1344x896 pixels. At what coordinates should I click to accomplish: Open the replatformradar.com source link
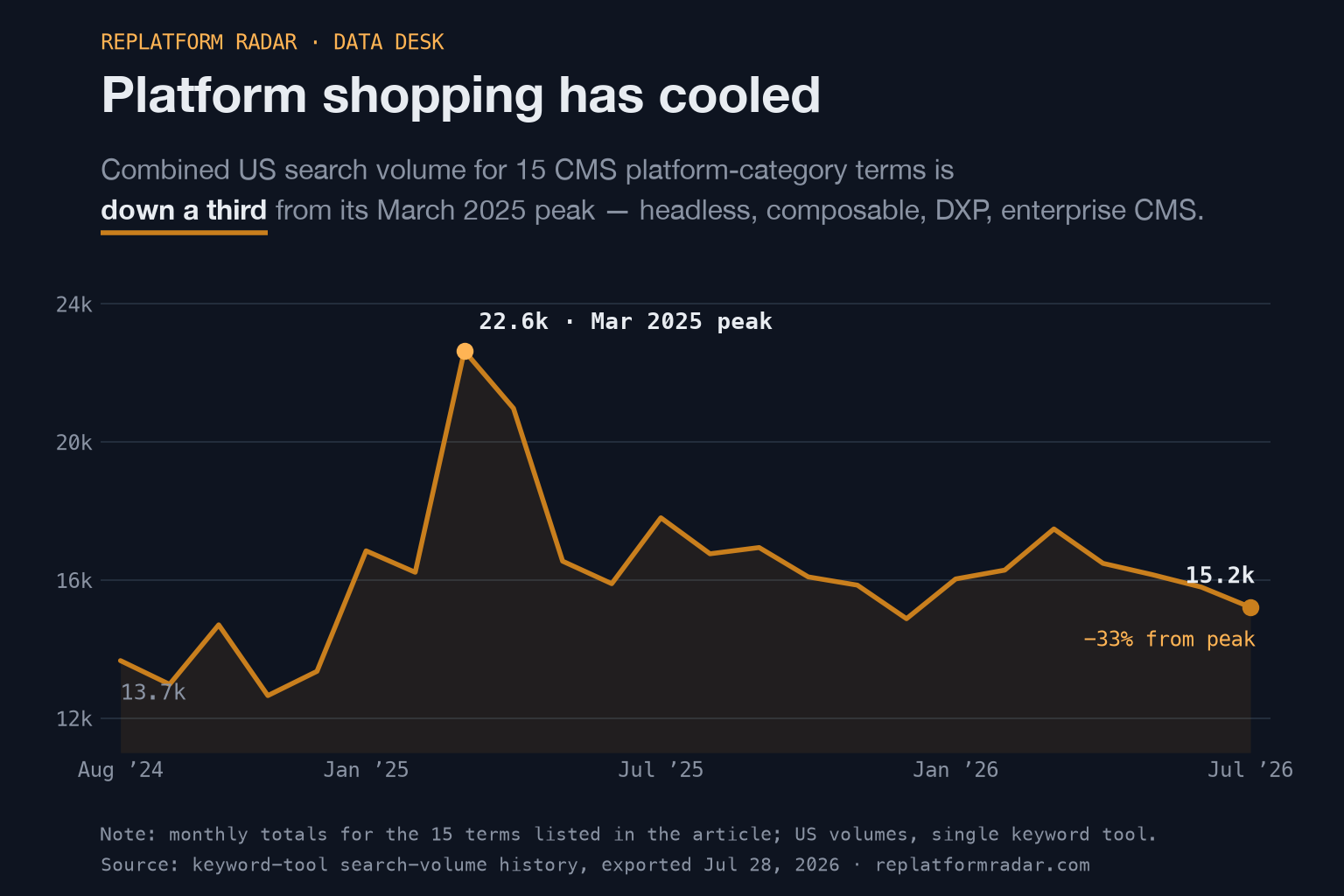[983, 864]
